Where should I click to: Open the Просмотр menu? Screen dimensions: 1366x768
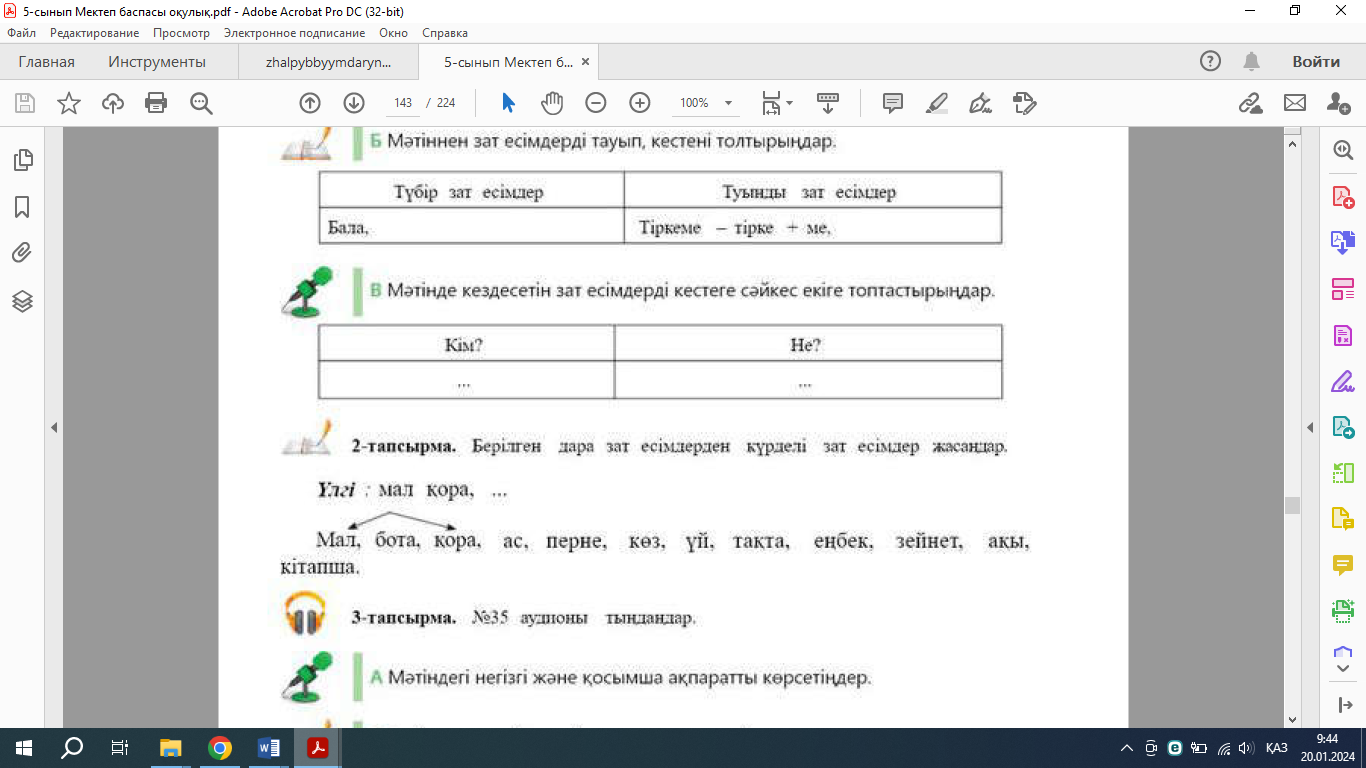[x=182, y=33]
